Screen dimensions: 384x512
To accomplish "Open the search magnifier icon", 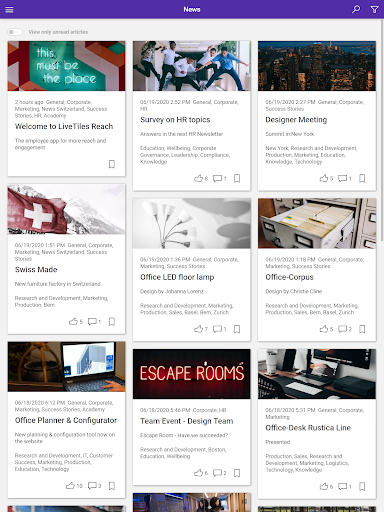I will [356, 9].
